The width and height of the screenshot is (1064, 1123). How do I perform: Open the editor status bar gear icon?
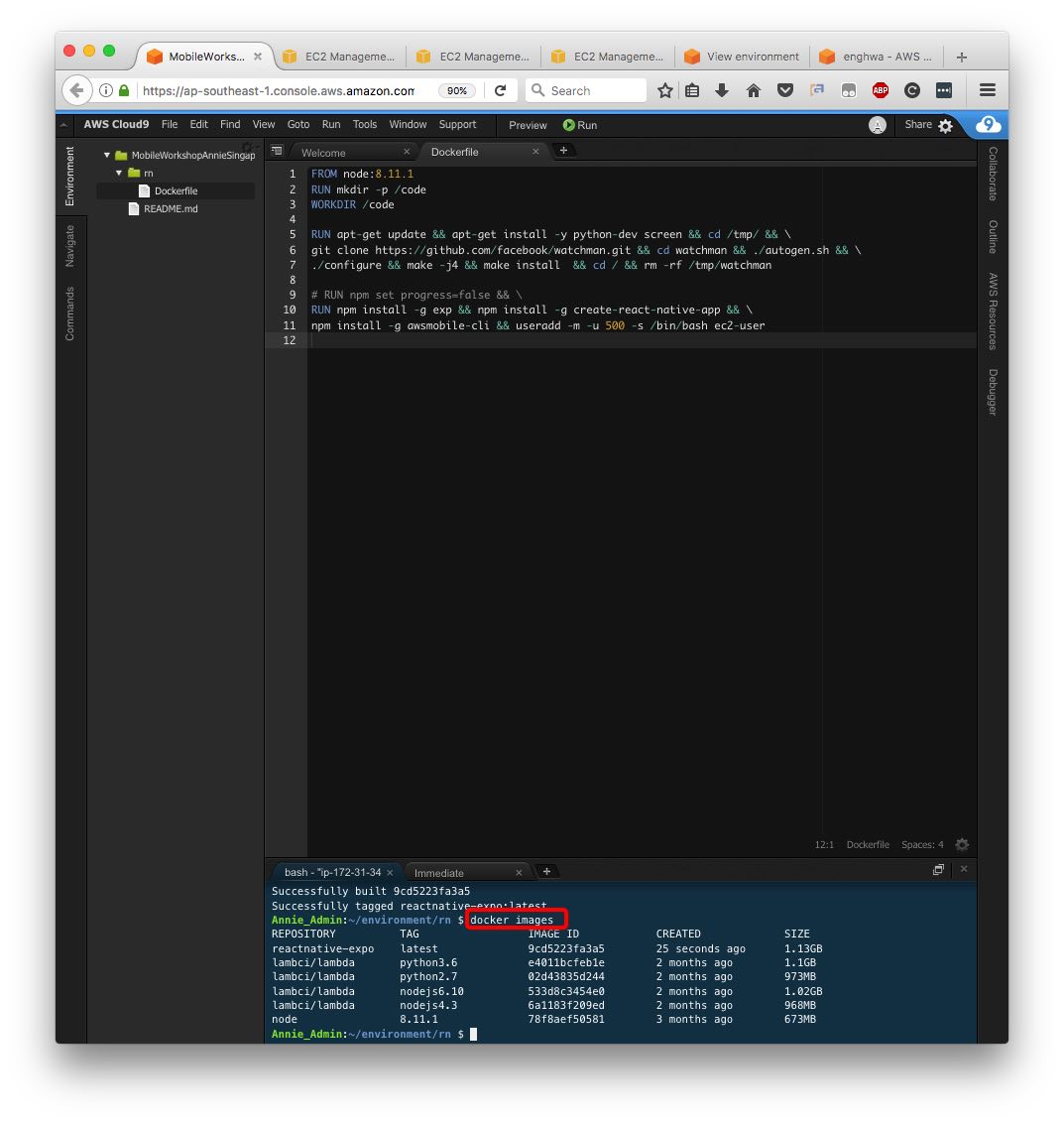[x=962, y=844]
